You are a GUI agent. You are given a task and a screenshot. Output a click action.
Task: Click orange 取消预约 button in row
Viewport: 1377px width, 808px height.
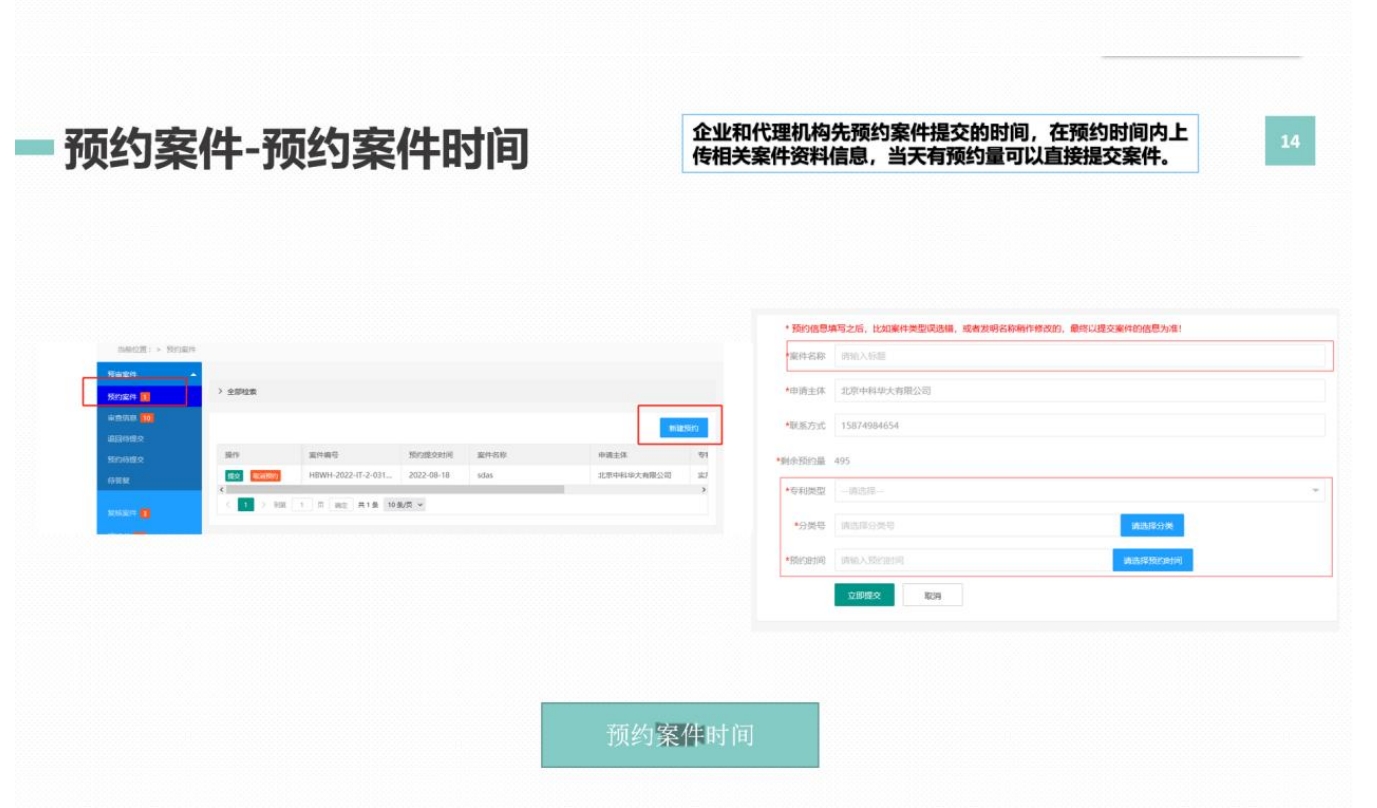click(265, 475)
